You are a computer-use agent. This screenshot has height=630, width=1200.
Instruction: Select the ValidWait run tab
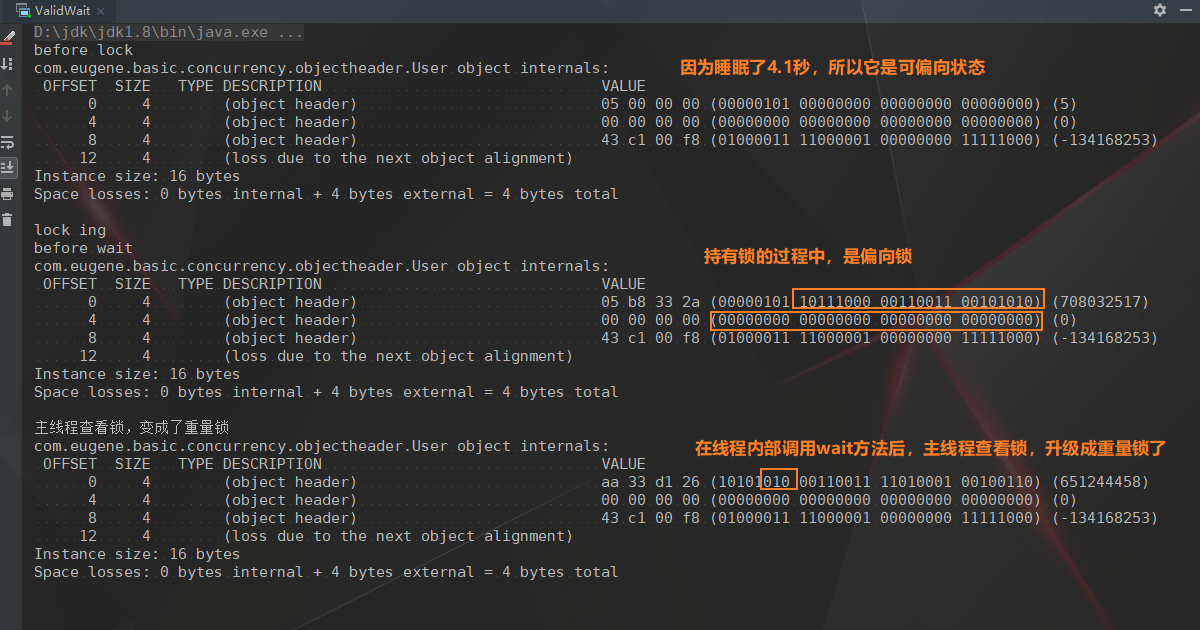click(x=59, y=10)
